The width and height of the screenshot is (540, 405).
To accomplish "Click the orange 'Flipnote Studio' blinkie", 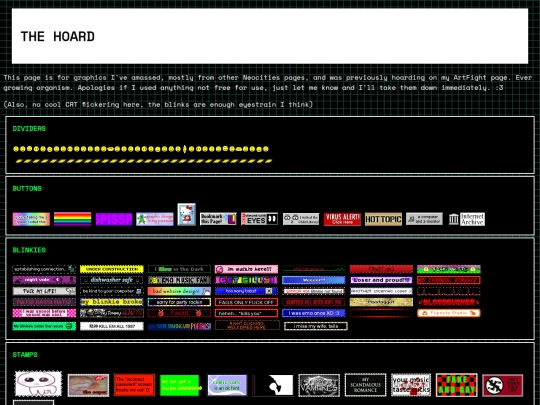I will [449, 313].
